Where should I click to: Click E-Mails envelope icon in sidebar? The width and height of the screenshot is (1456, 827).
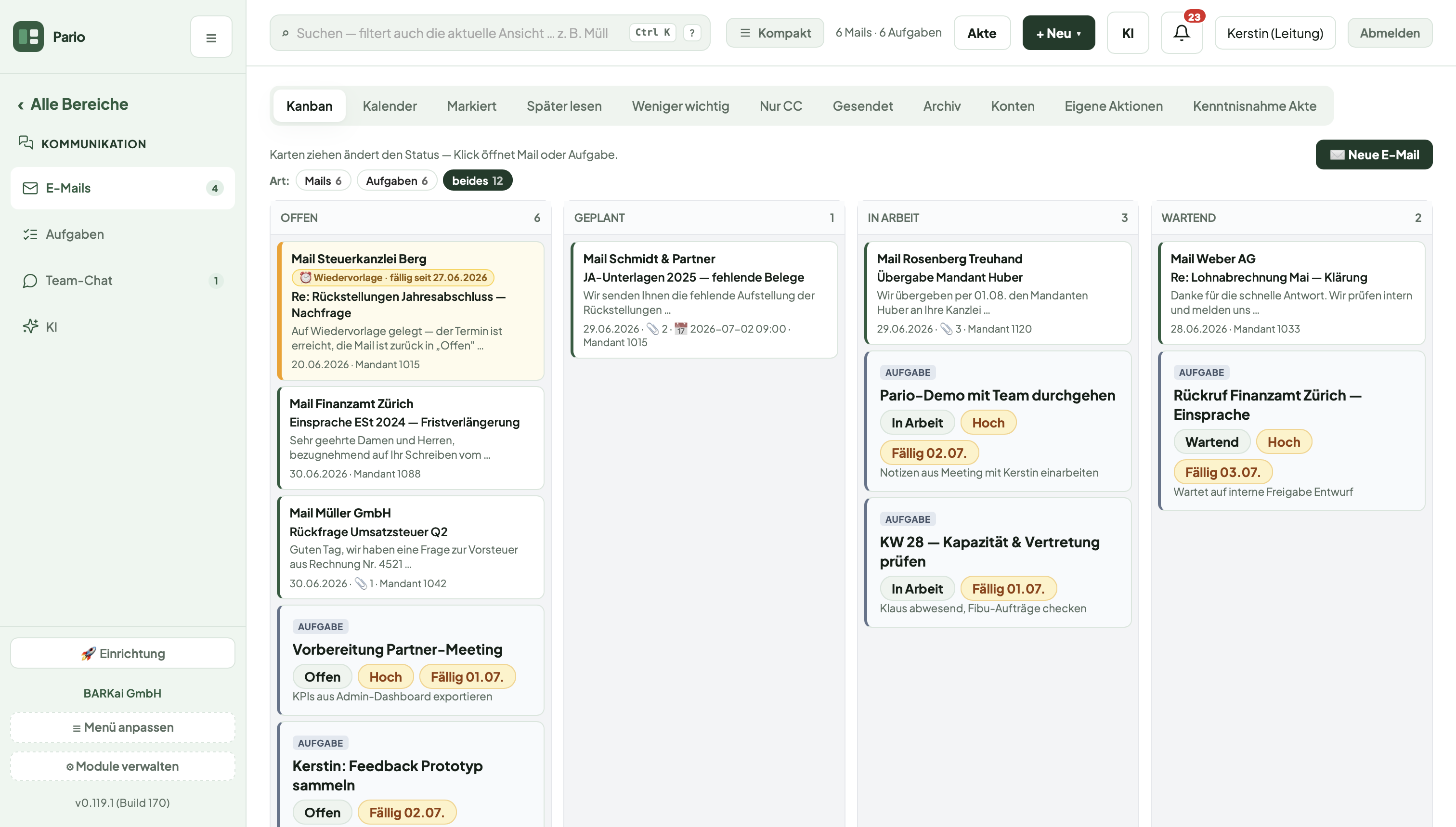coord(30,188)
